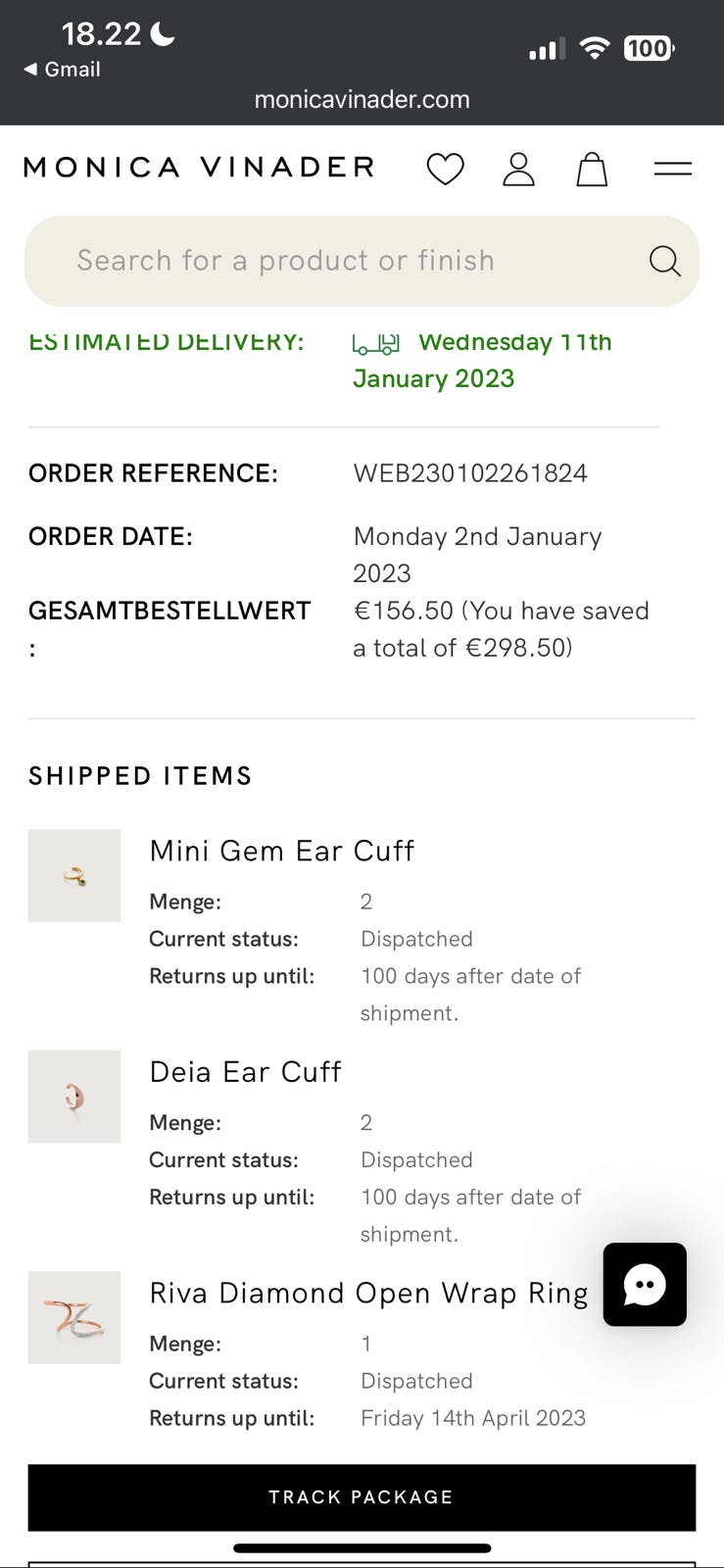Return to Gmail via back arrow
The image size is (724, 1568).
pyautogui.click(x=61, y=70)
